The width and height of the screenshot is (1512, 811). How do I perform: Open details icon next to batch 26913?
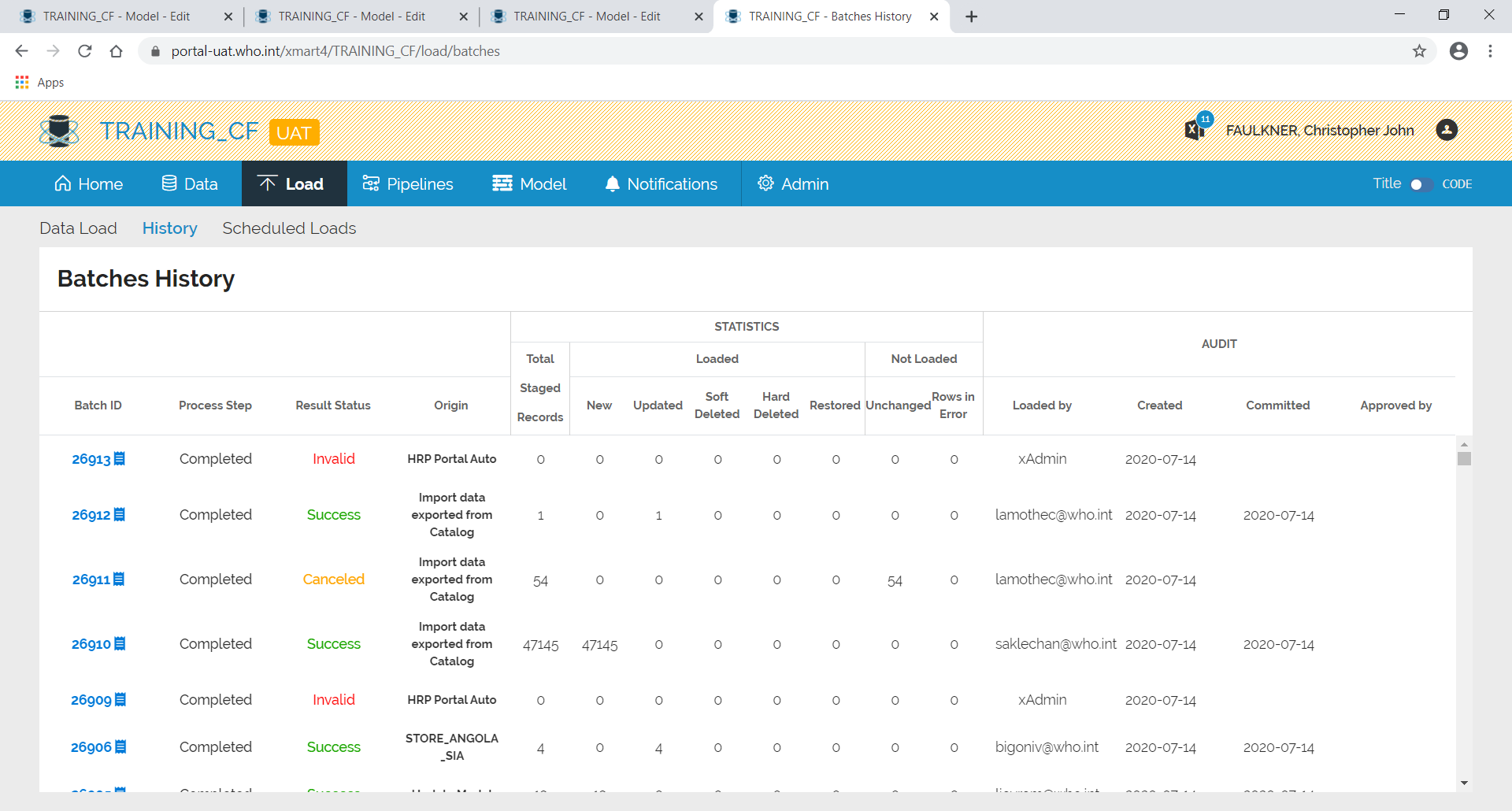tap(120, 458)
